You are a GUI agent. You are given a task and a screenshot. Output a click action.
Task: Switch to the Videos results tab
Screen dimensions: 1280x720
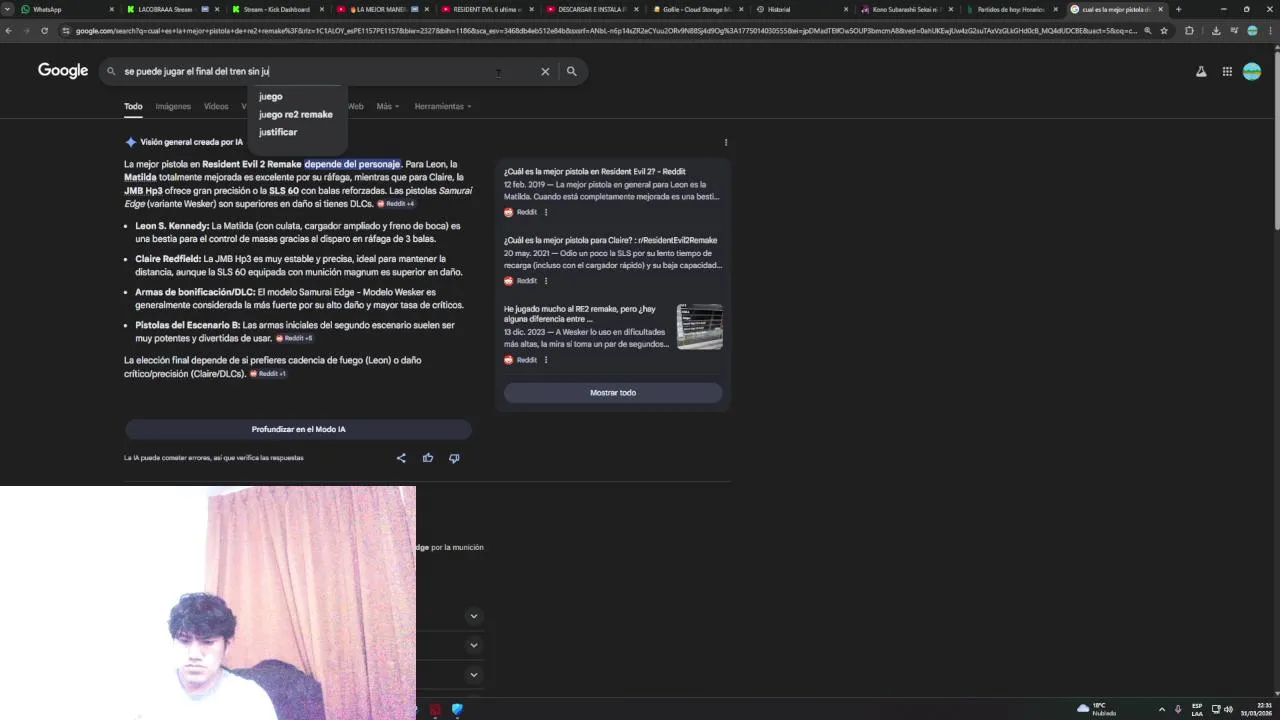click(x=216, y=106)
